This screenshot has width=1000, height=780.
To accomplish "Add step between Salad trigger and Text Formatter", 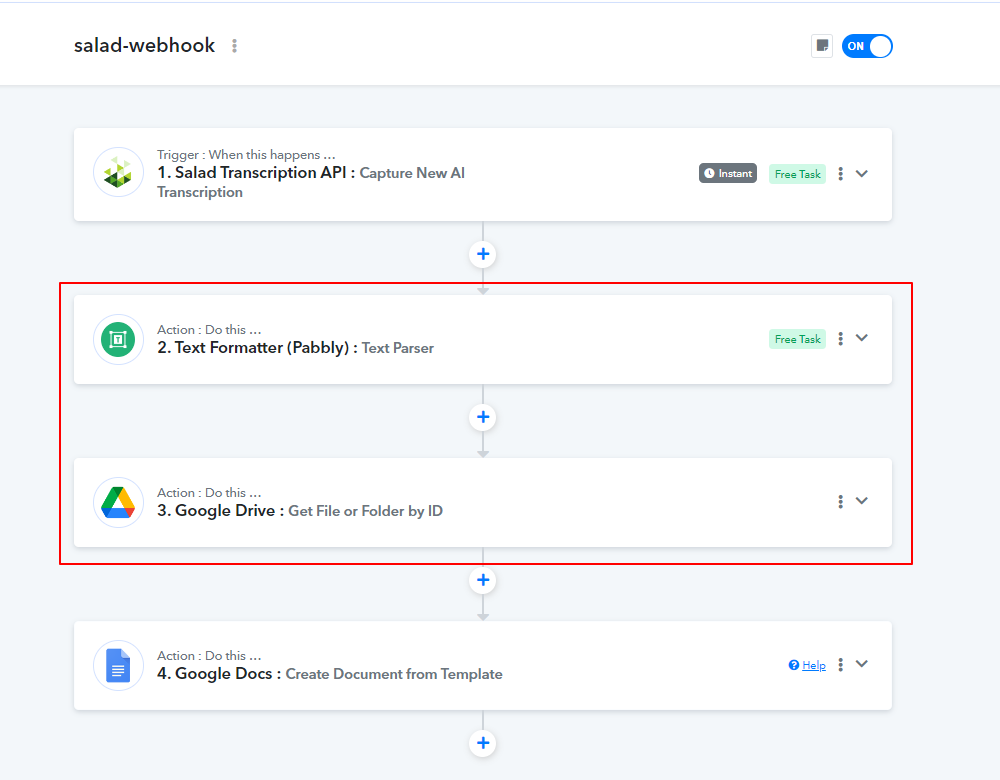I will (483, 254).
